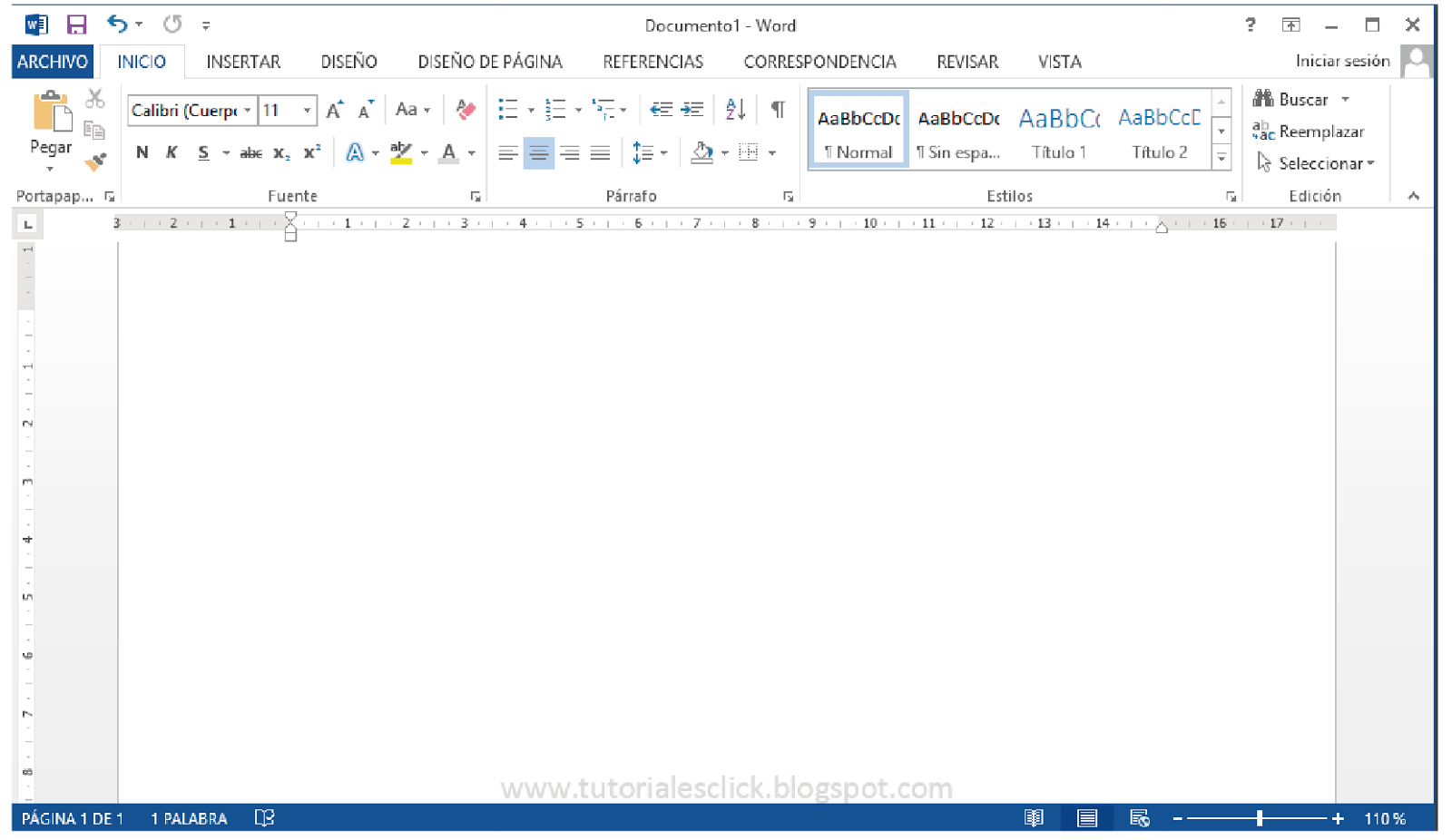This screenshot has height=840, width=1452.
Task: Open the Modo de lectura view icon
Action: (1033, 817)
